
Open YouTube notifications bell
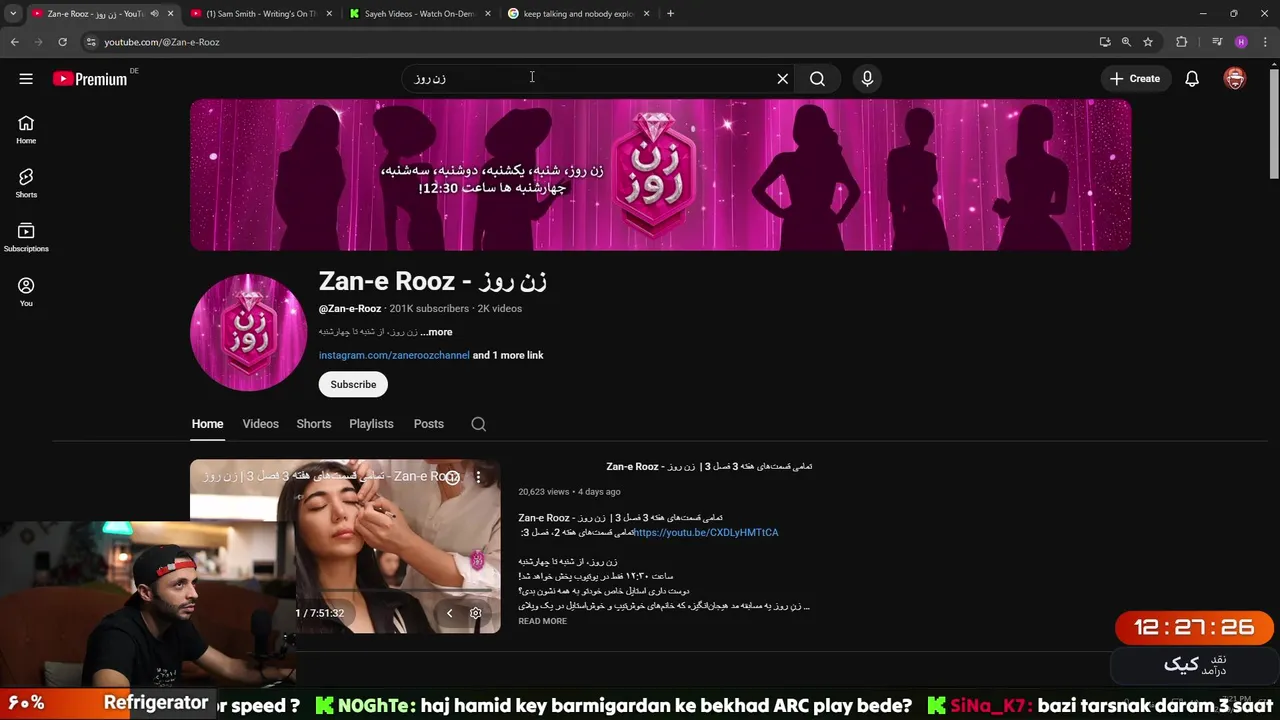coord(1192,79)
